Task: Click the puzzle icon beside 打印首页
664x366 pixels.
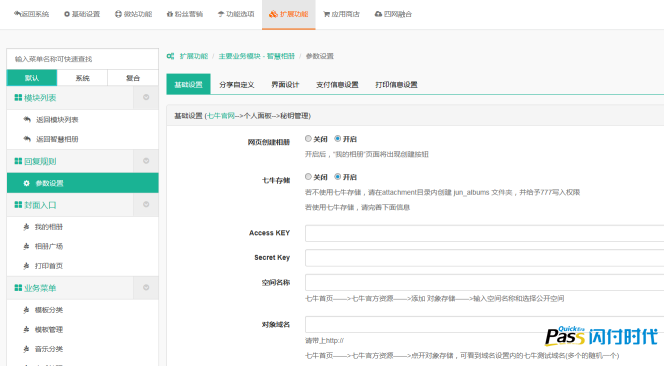Action: [26, 266]
